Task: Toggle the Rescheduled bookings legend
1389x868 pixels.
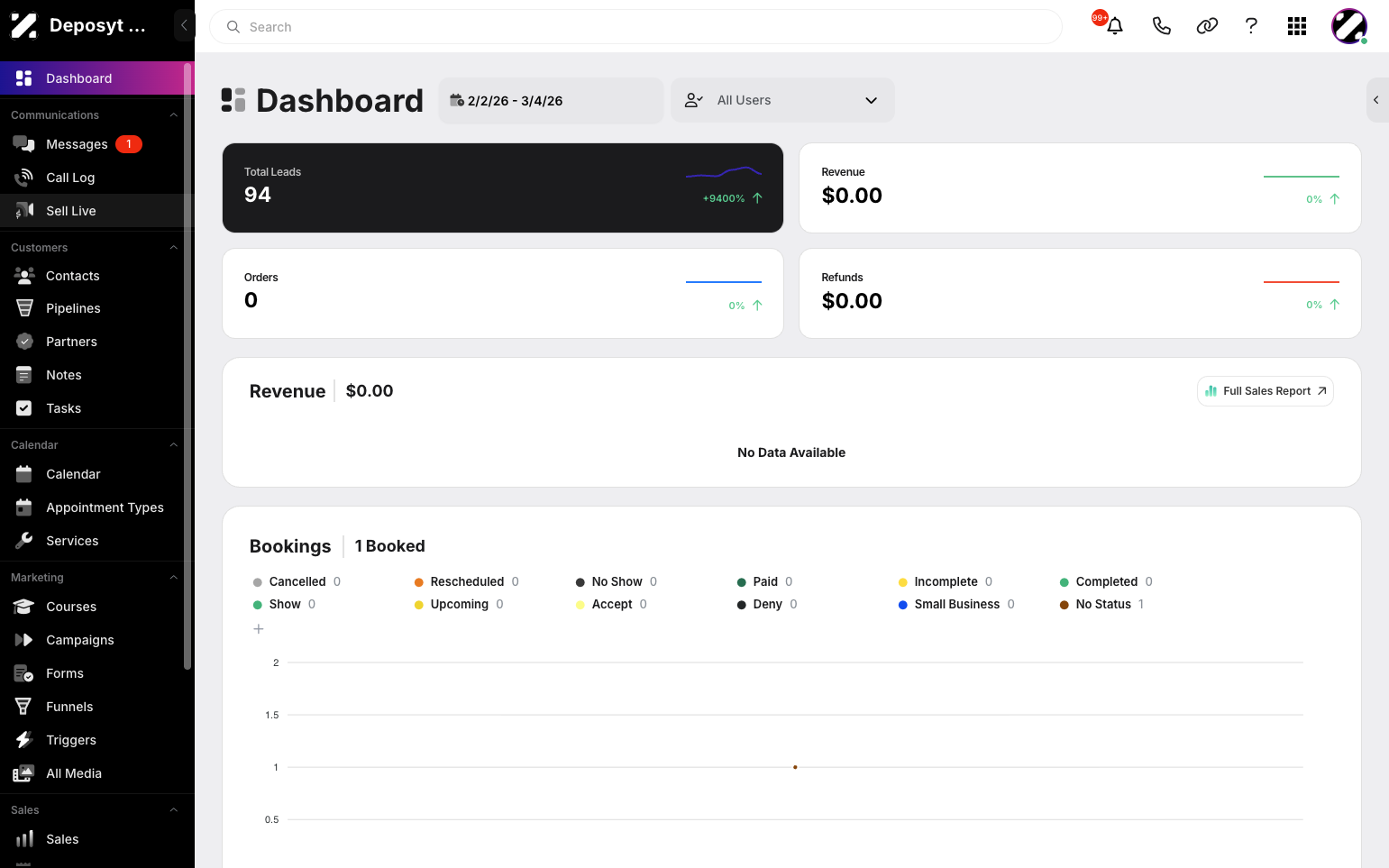Action: pos(466,582)
